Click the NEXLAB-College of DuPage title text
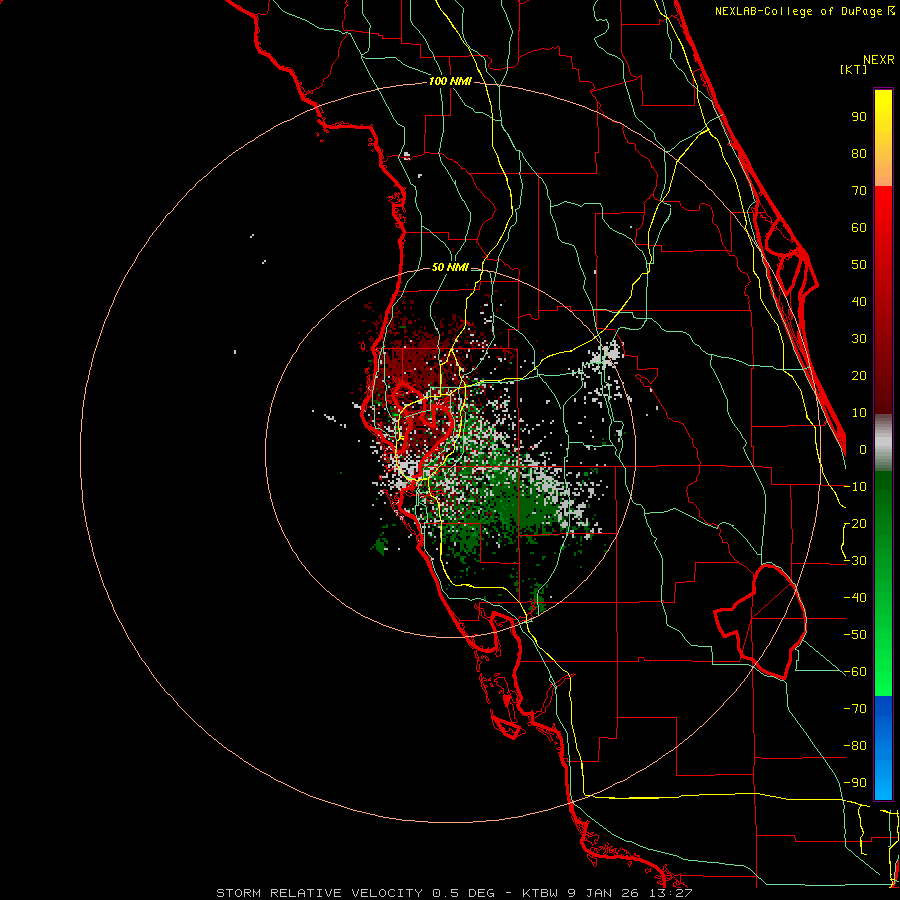This screenshot has height=900, width=900. point(800,11)
